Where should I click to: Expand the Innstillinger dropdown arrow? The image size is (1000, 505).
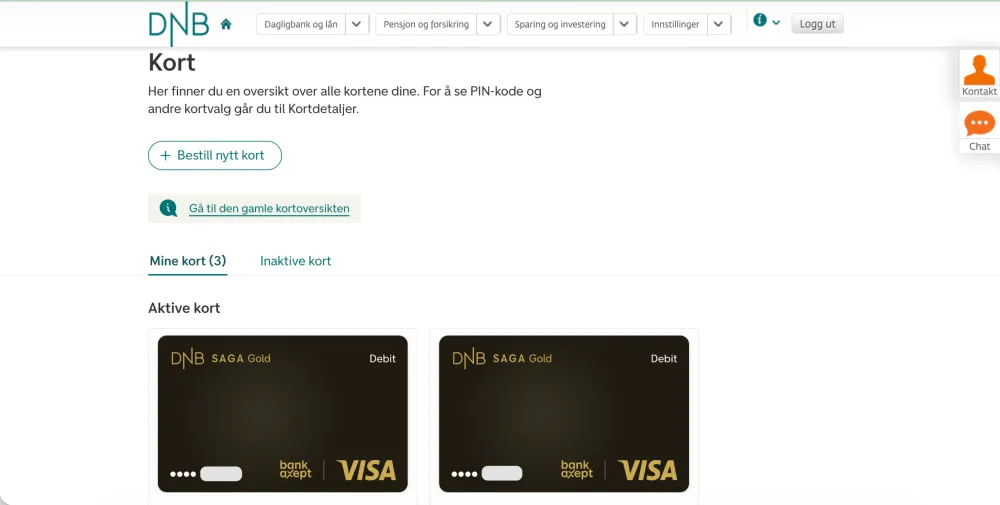[719, 24]
